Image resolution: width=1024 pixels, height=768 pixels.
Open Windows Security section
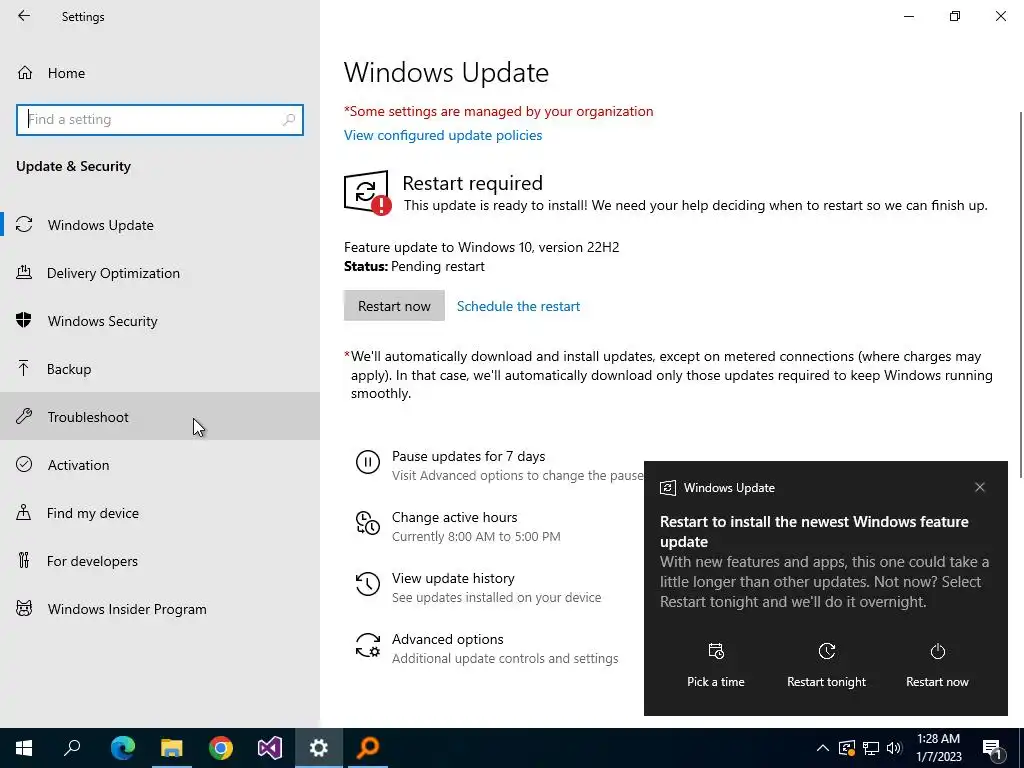coord(160,321)
